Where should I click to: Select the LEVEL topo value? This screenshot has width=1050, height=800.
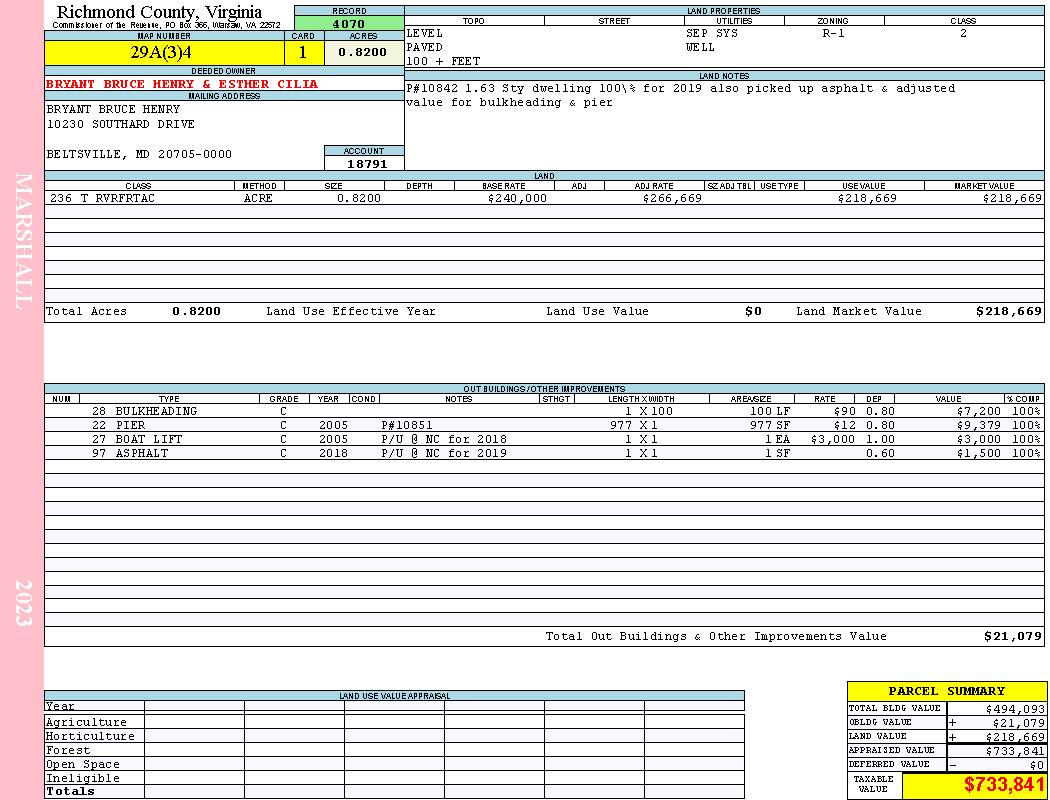coord(425,33)
